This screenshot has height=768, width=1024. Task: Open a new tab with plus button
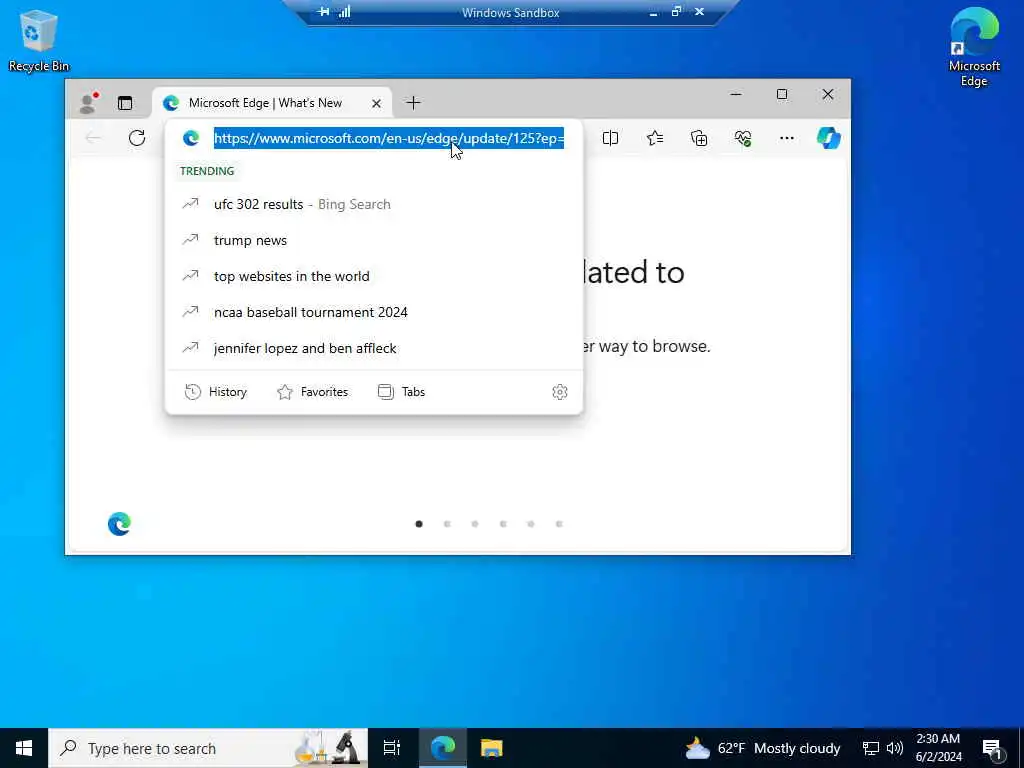tap(413, 103)
